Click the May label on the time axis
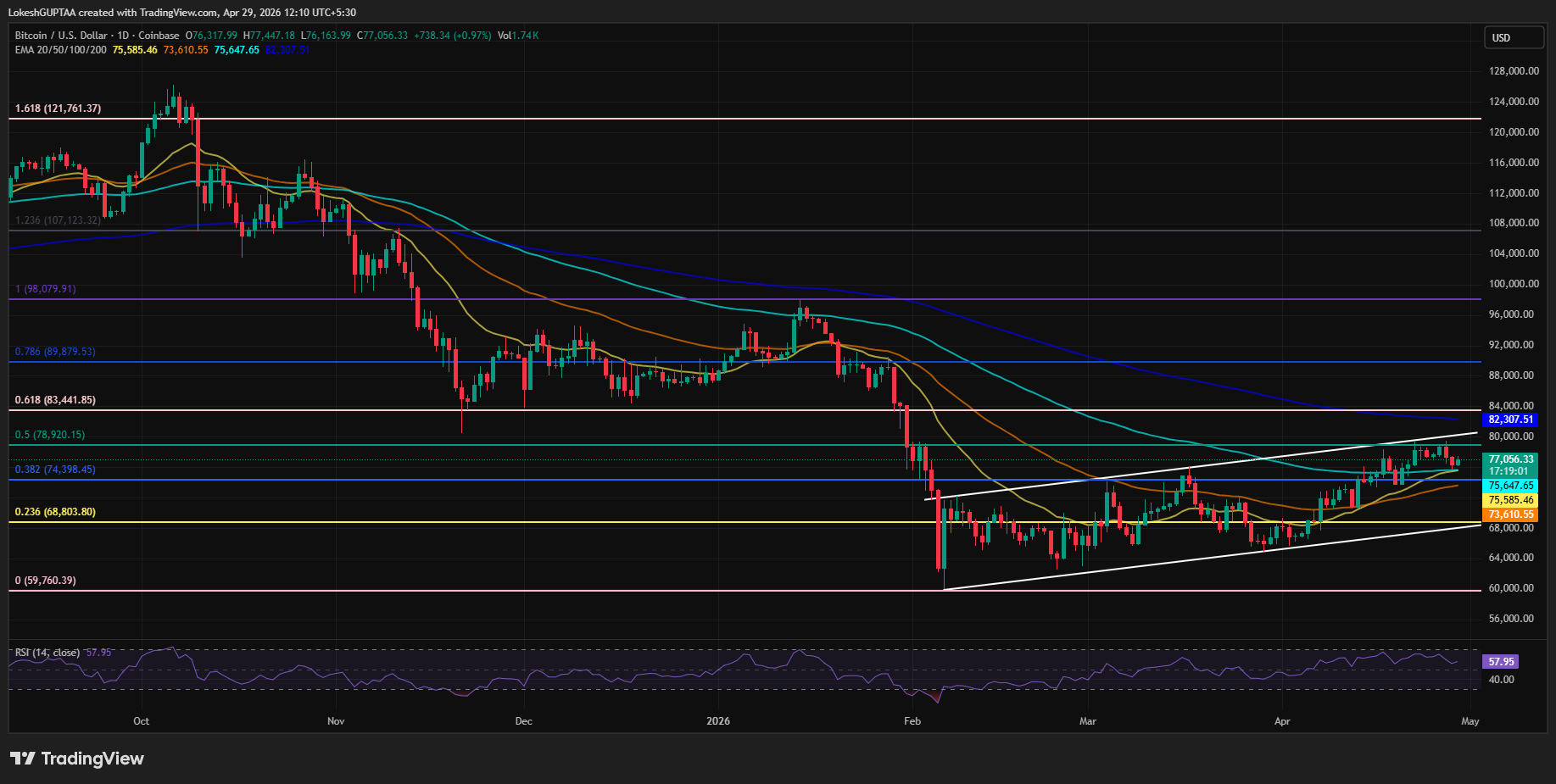 (x=1470, y=721)
